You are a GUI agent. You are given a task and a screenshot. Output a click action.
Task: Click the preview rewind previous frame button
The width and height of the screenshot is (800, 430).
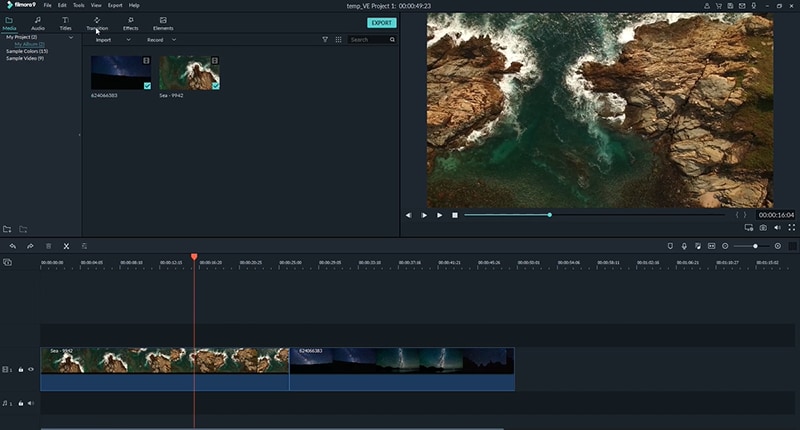409,215
